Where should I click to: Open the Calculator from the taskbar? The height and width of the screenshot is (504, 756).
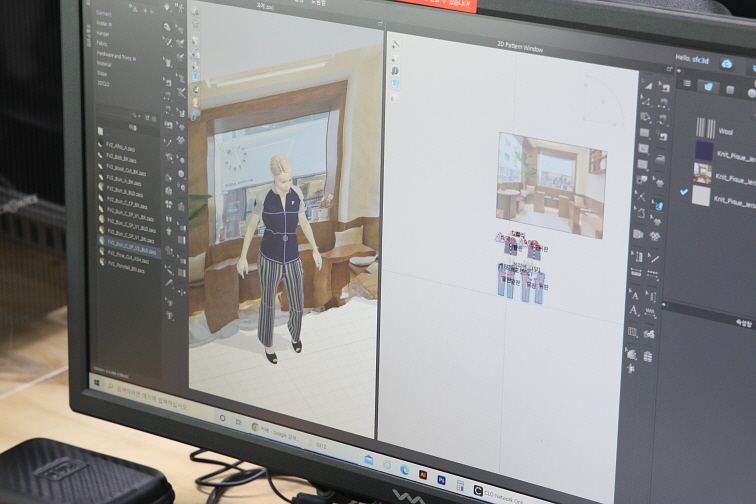tap(460, 485)
